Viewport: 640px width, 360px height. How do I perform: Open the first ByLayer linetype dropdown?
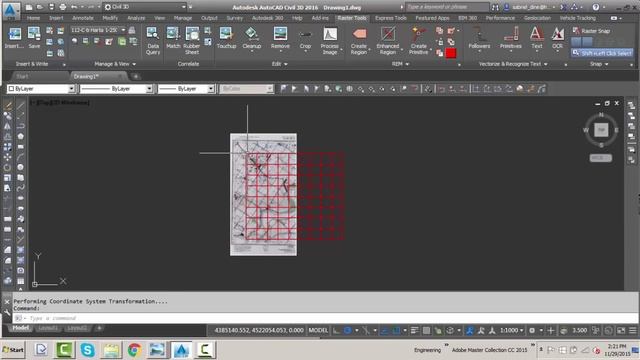coord(116,89)
